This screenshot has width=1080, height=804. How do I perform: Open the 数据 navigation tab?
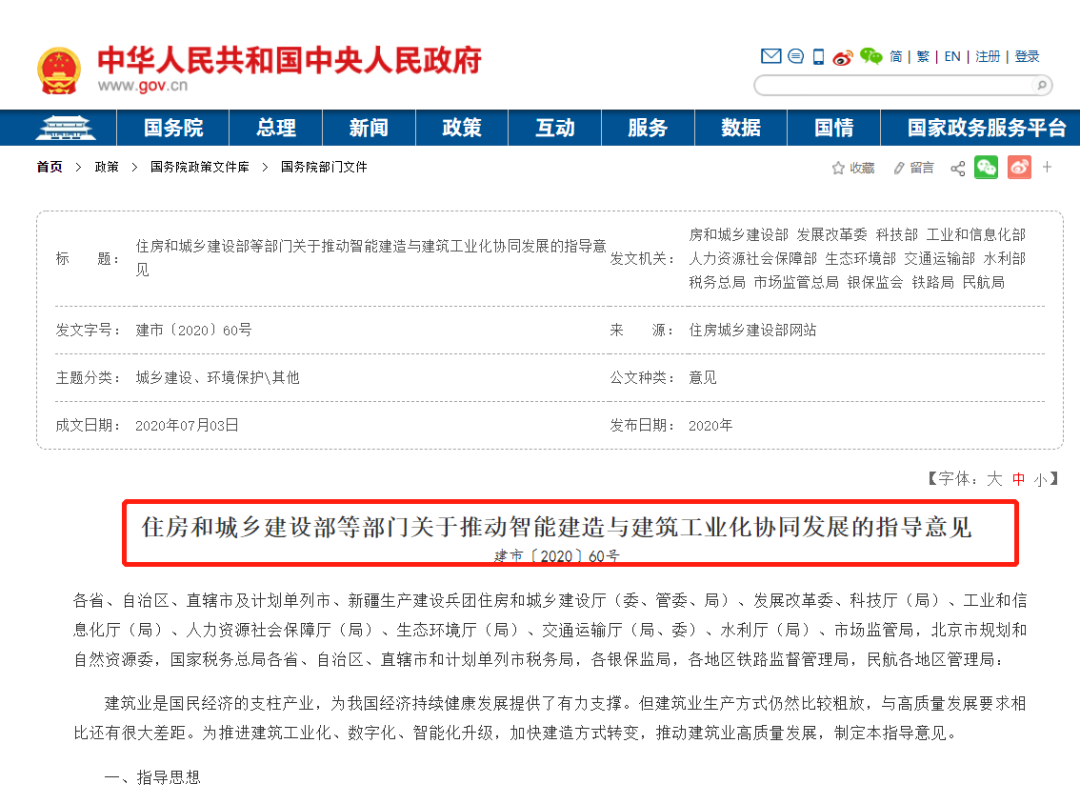(x=740, y=127)
